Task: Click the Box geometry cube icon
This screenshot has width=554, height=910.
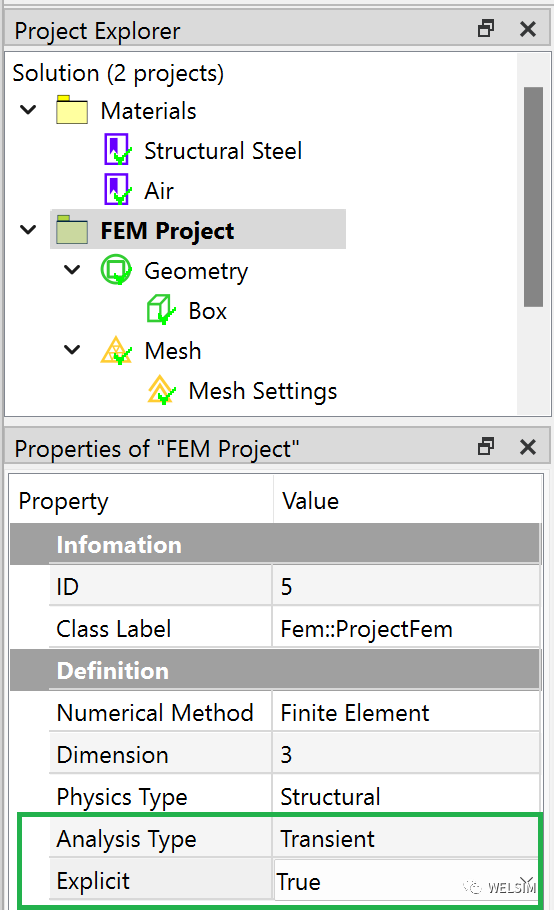Action: point(161,310)
